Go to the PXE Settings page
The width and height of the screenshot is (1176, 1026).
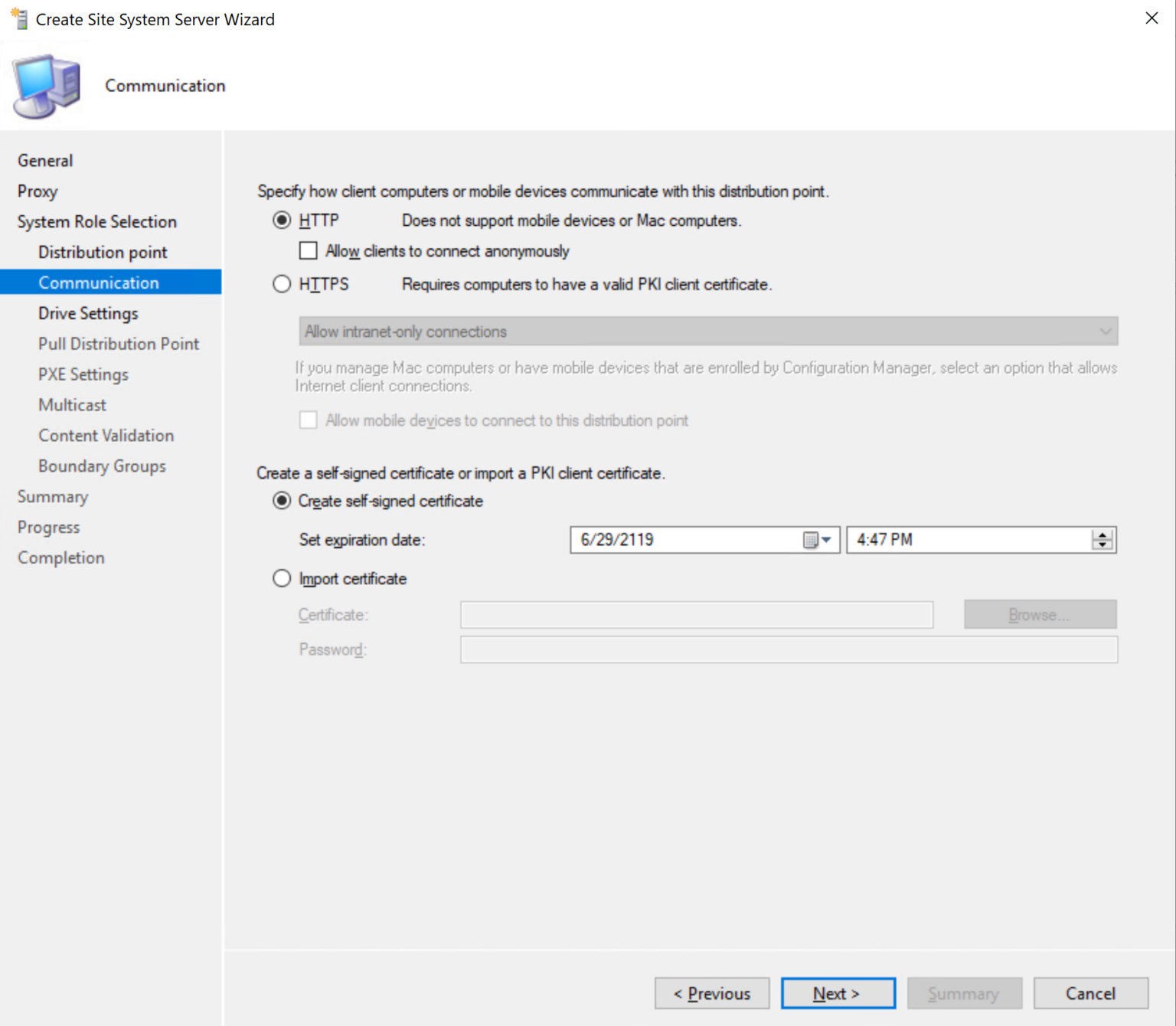point(83,374)
